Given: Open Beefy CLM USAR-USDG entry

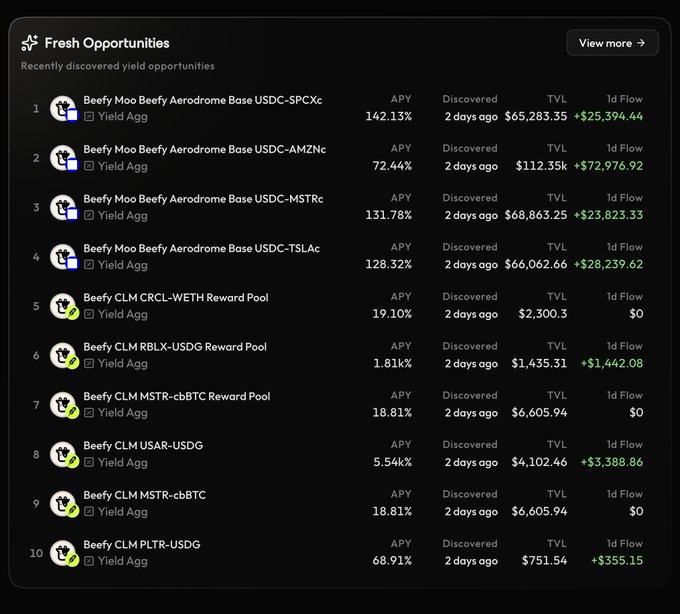Looking at the screenshot, I should coord(143,446).
